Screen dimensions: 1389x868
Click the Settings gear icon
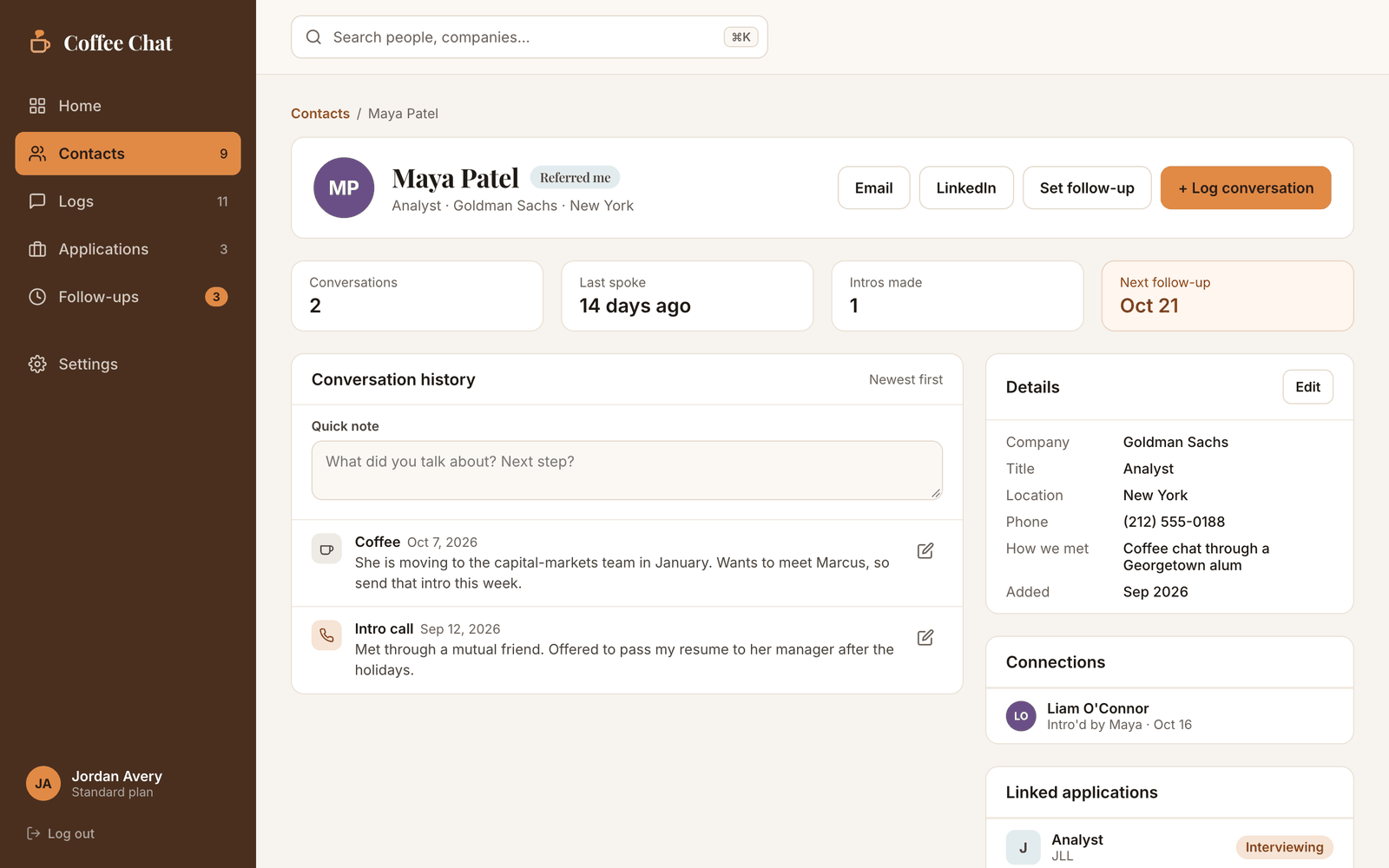pos(37,365)
